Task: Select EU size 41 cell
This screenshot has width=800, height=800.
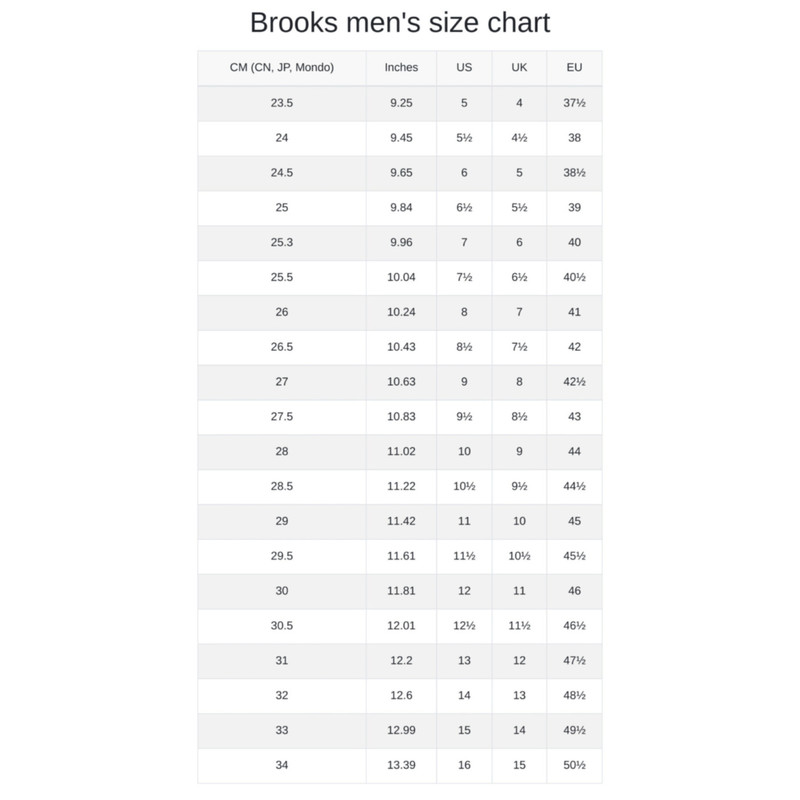Action: coord(574,312)
